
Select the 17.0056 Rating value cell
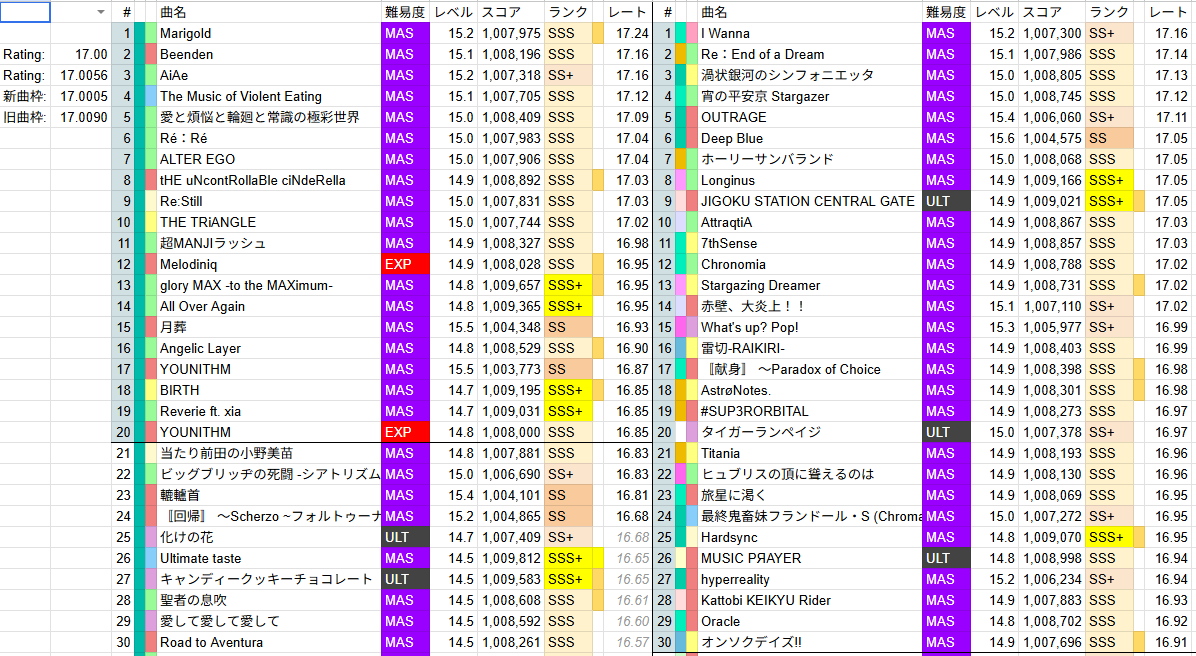(81, 76)
